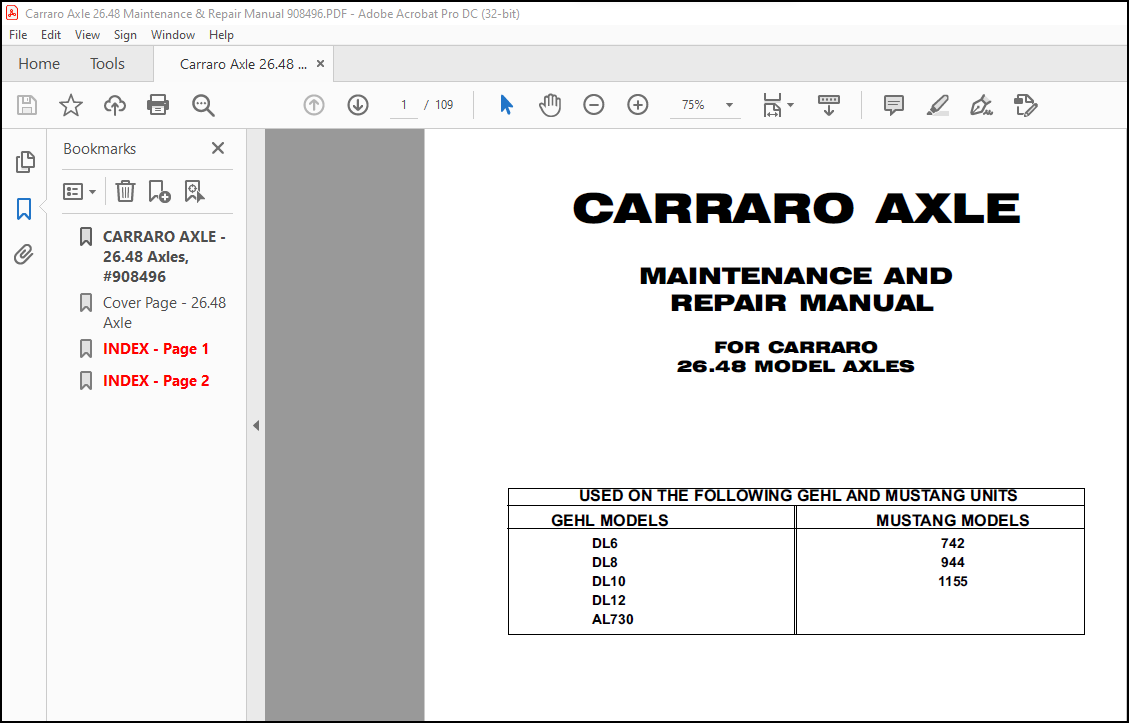Select the Carraro Axle 26.48 document tab
1129x723 pixels.
[x=243, y=64]
